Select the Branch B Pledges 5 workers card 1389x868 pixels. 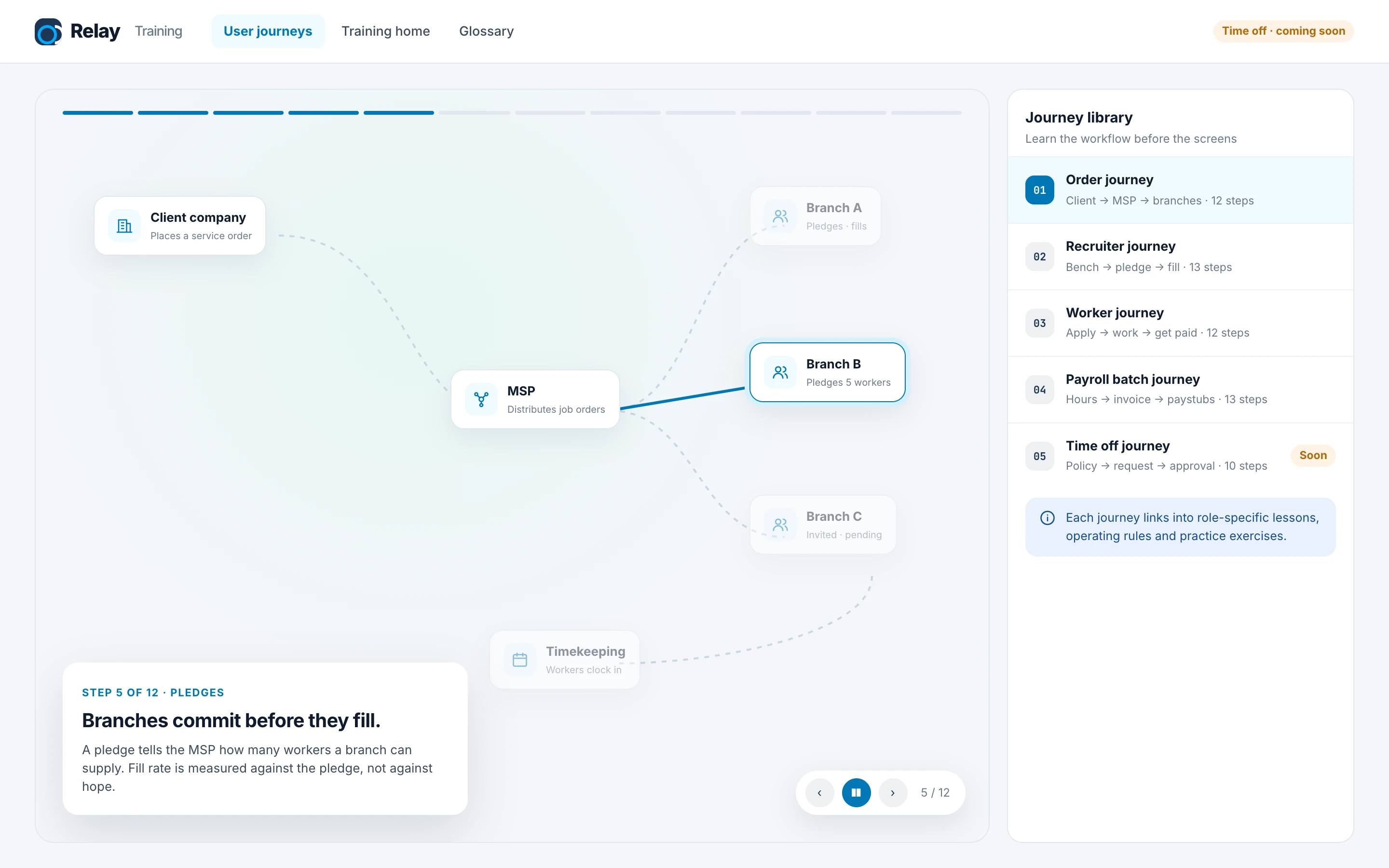click(827, 372)
